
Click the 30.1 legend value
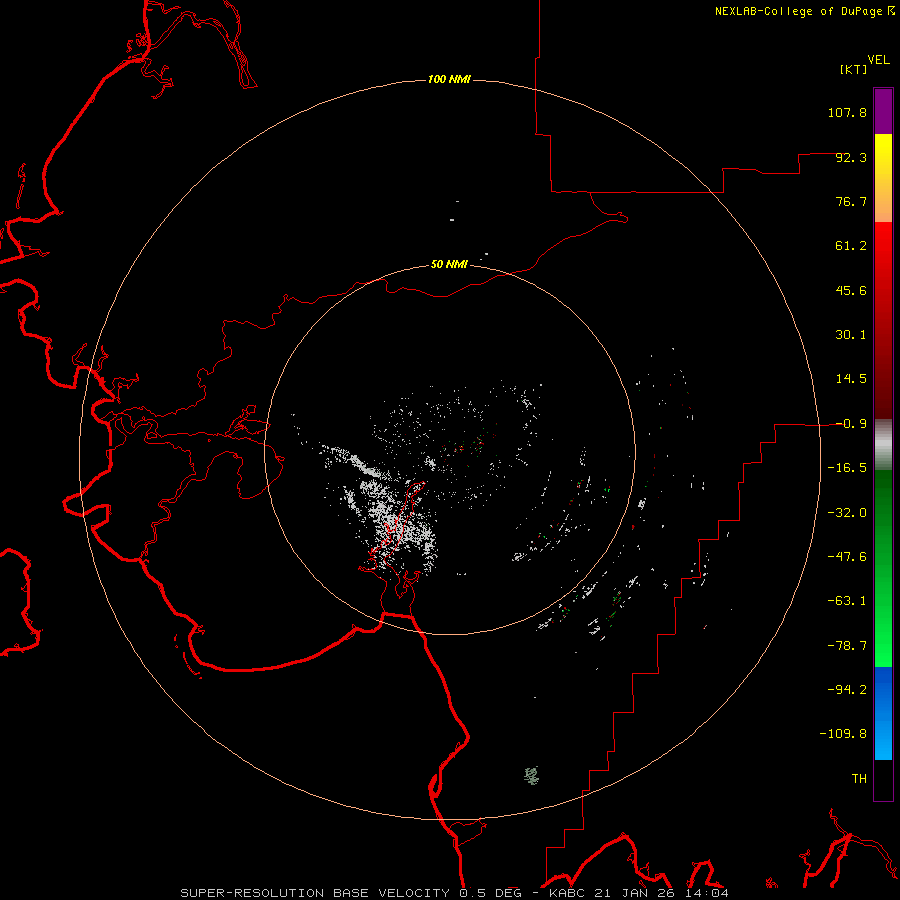pyautogui.click(x=851, y=335)
